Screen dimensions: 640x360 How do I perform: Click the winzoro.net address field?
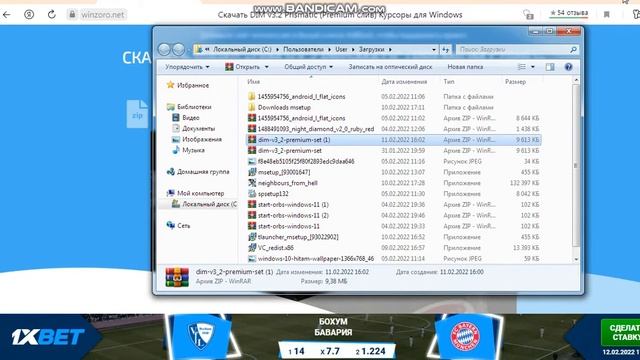coord(97,15)
